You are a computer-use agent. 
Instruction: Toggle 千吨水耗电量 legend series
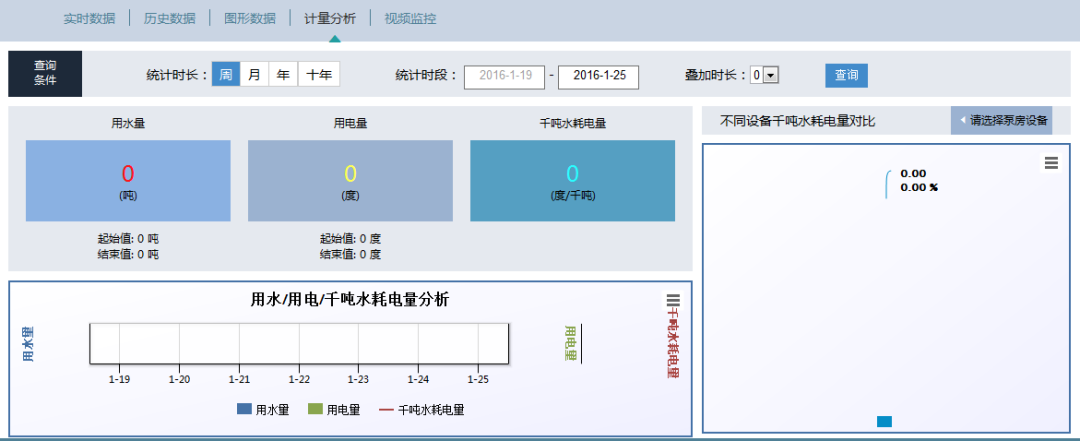tap(422, 409)
